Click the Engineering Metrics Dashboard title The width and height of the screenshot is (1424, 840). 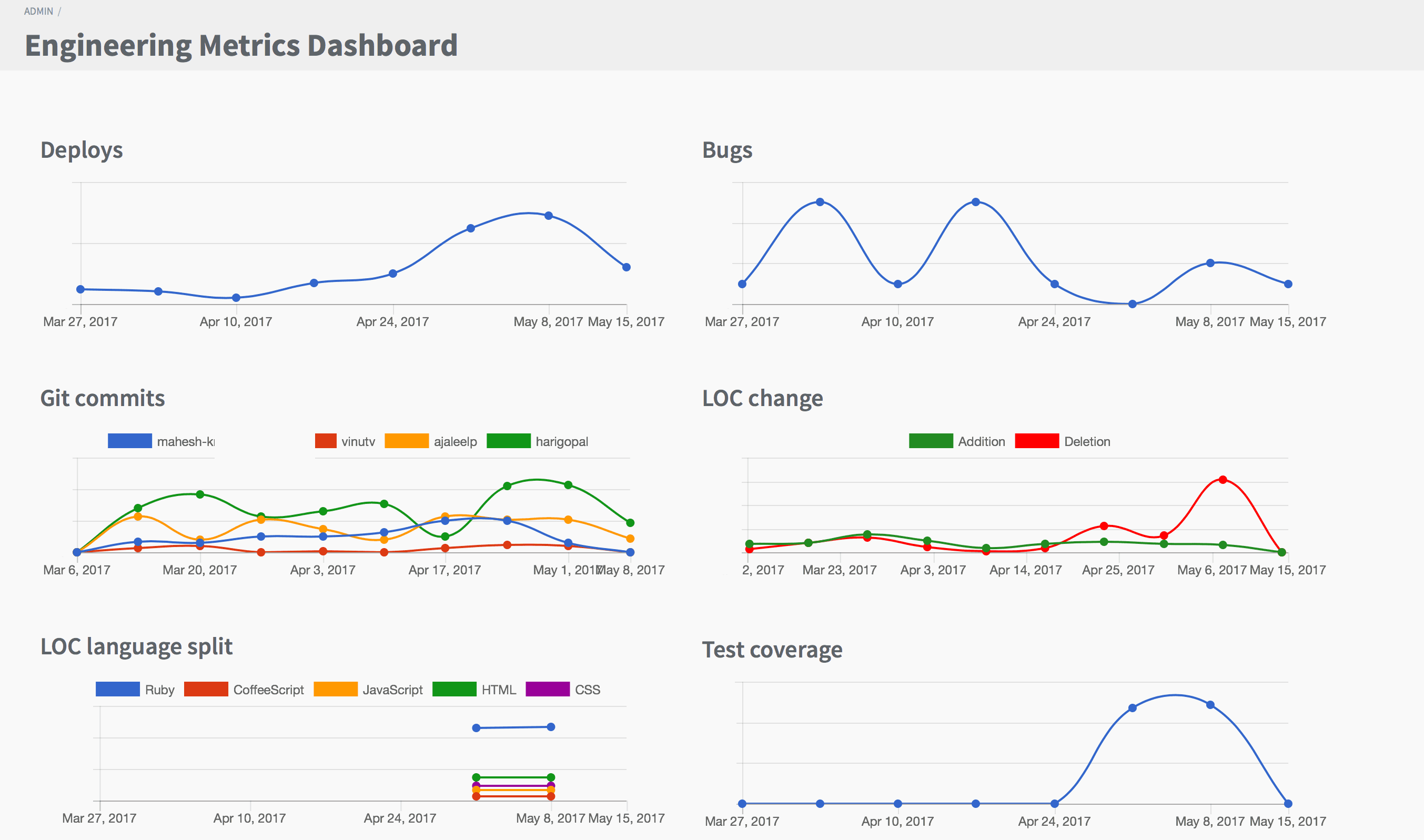(x=241, y=45)
